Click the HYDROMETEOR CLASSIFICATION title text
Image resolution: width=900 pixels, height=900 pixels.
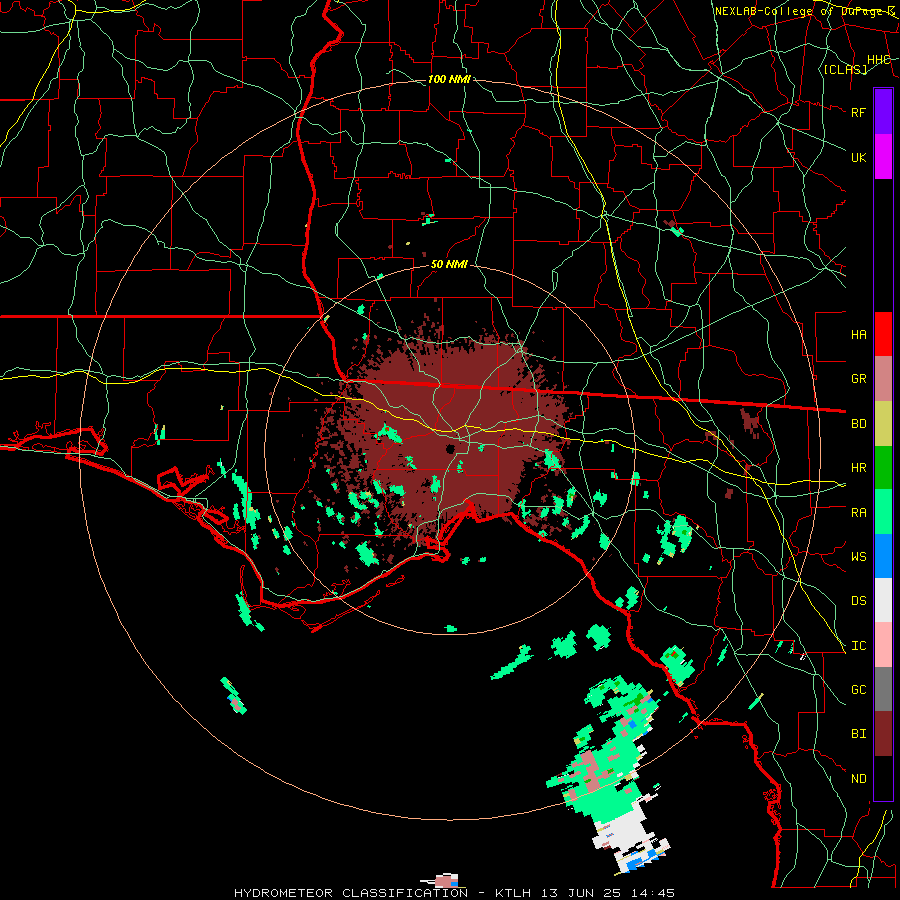click(x=351, y=893)
